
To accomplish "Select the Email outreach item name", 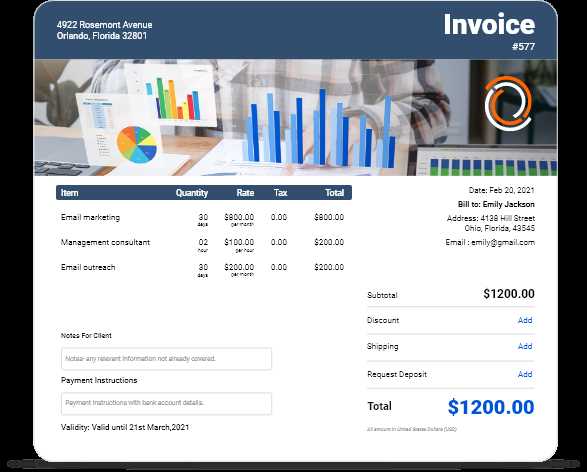I will click(88, 267).
